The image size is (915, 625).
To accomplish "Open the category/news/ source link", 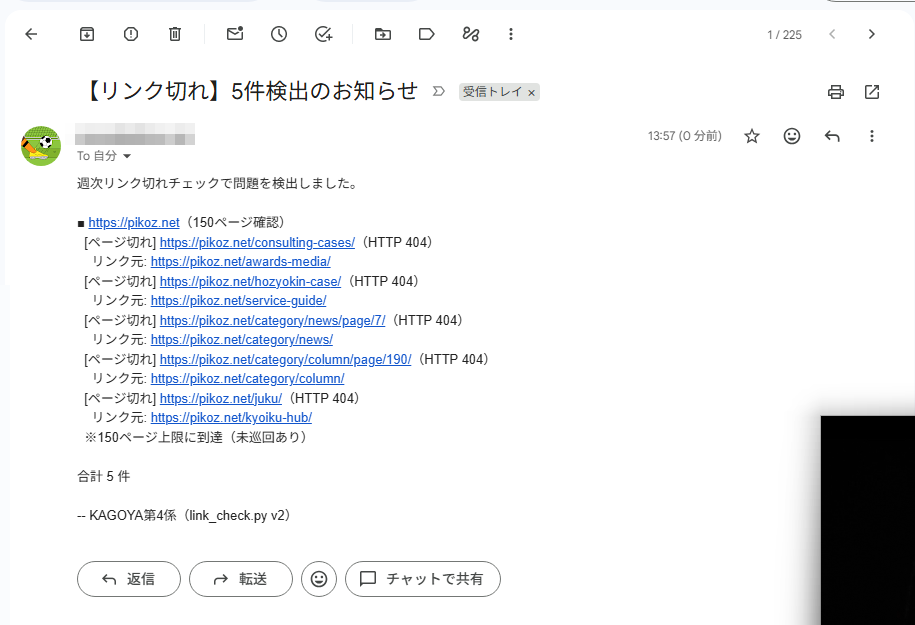I will pyautogui.click(x=242, y=340).
